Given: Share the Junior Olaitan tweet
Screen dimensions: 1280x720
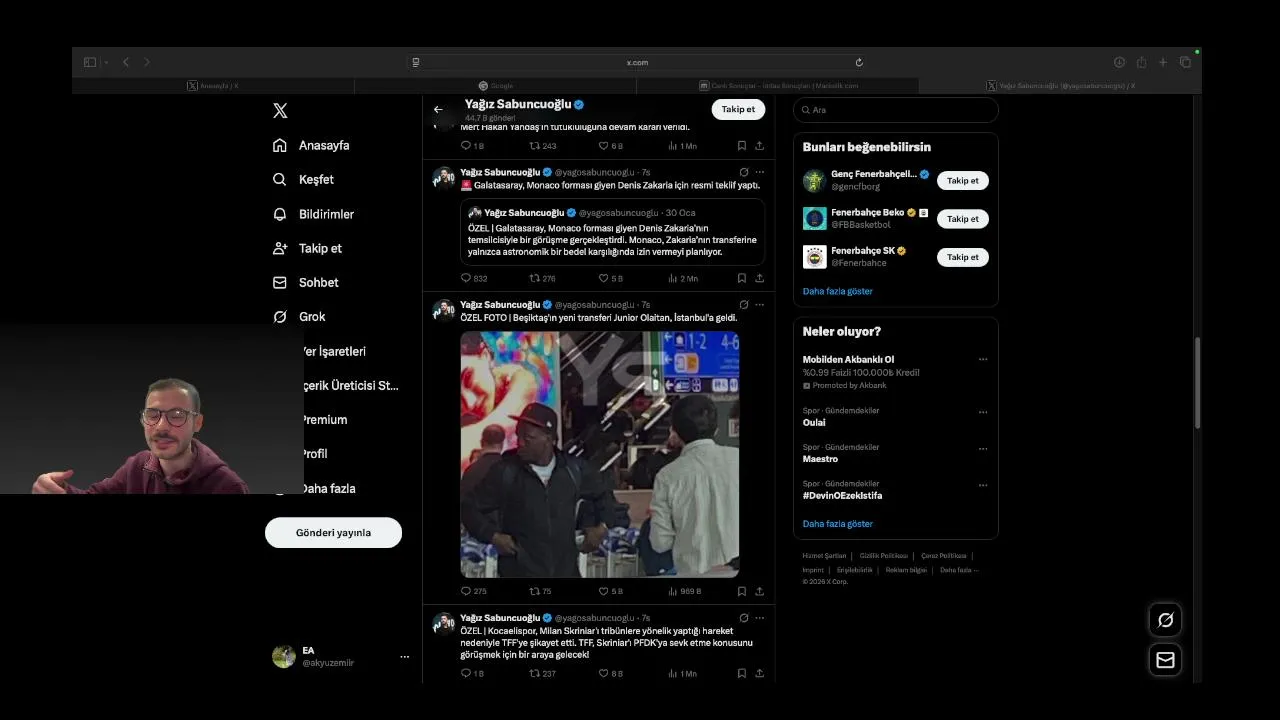Looking at the screenshot, I should point(759,591).
